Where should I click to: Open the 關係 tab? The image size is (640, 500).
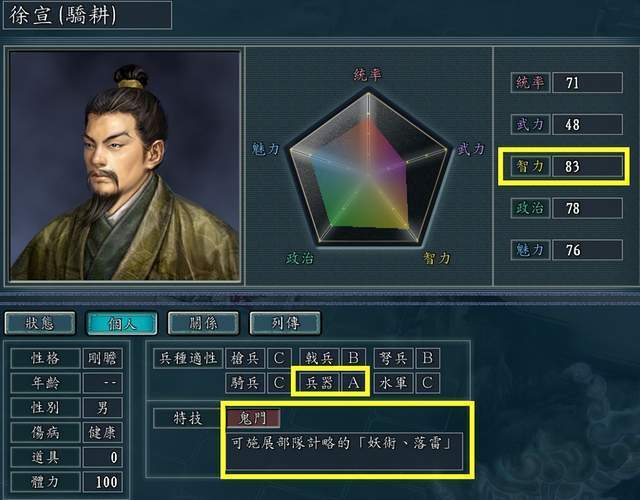203,323
